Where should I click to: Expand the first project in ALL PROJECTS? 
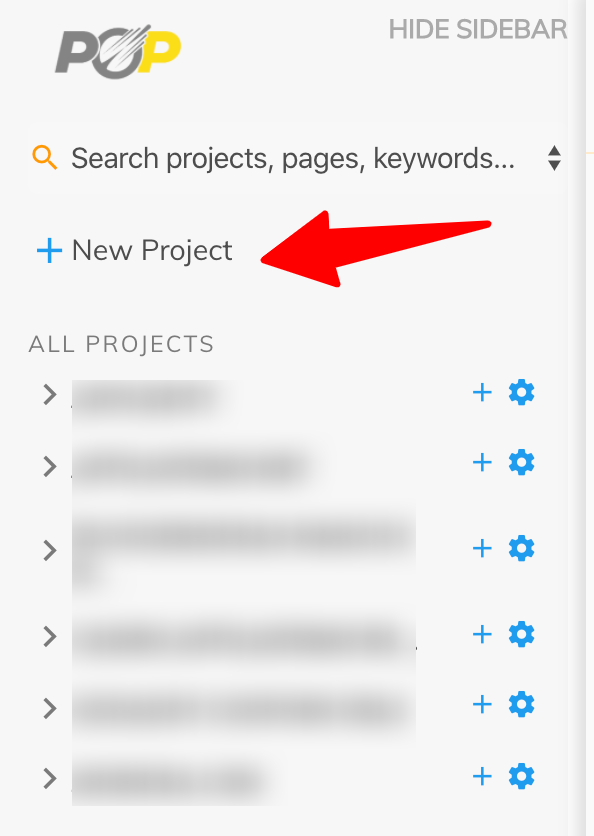(x=49, y=395)
